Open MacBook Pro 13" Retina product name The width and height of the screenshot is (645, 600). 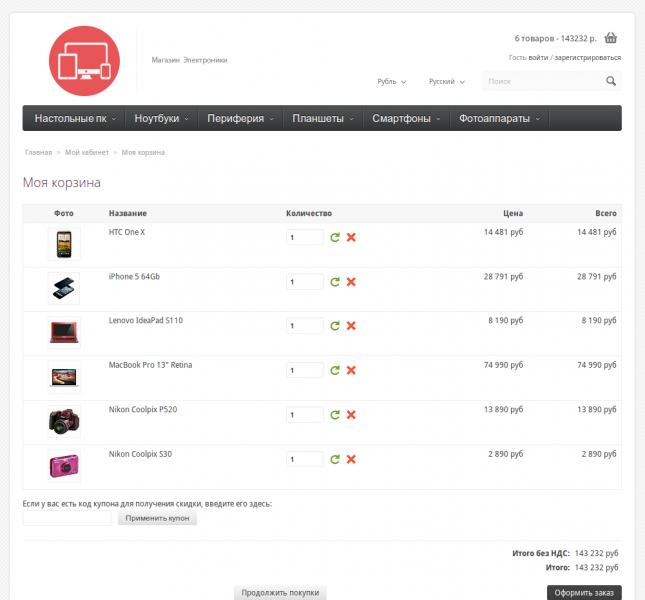tap(150, 365)
